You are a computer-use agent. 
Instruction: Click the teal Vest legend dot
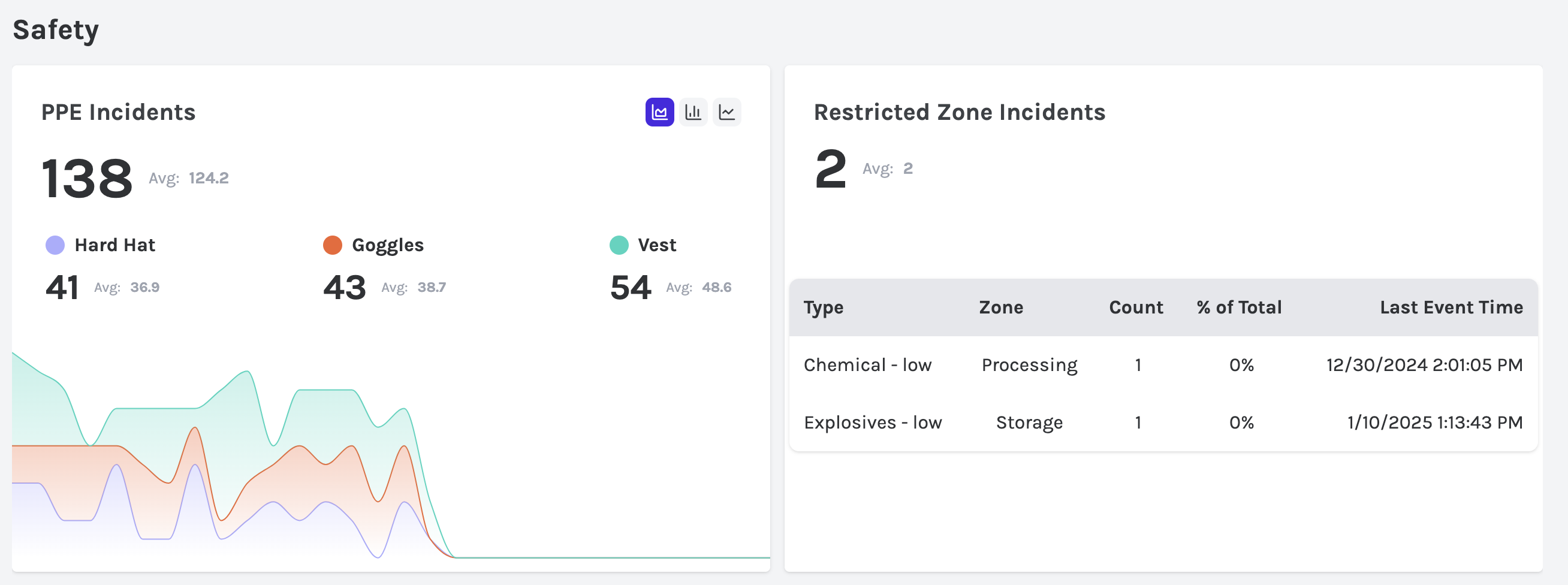click(619, 245)
